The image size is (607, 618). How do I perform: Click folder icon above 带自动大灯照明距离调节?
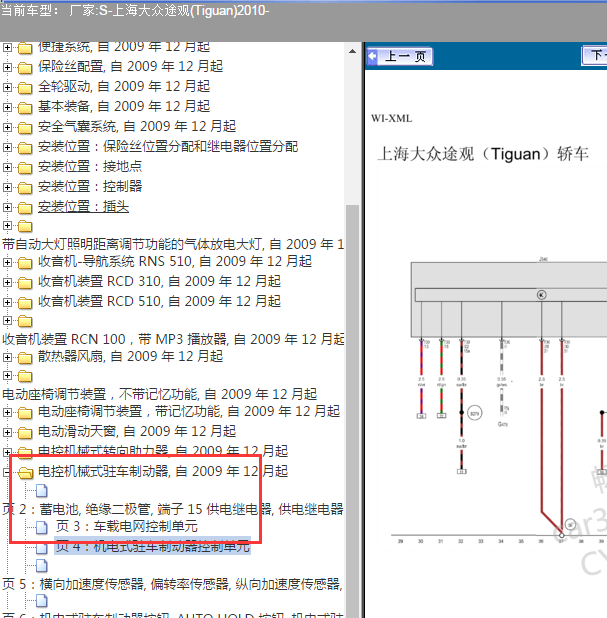[x=25, y=226]
